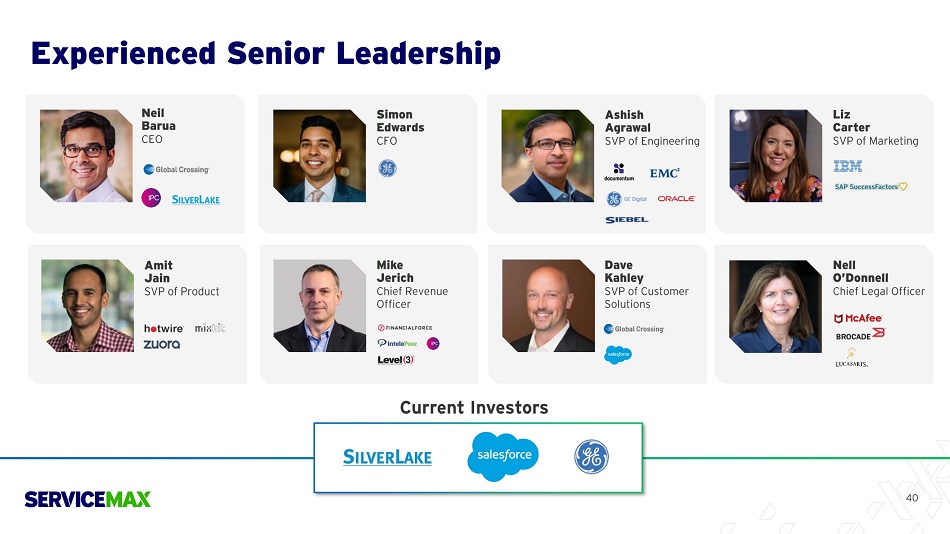Click the Siebel logo in Ashish Agrawal's card

click(626, 219)
